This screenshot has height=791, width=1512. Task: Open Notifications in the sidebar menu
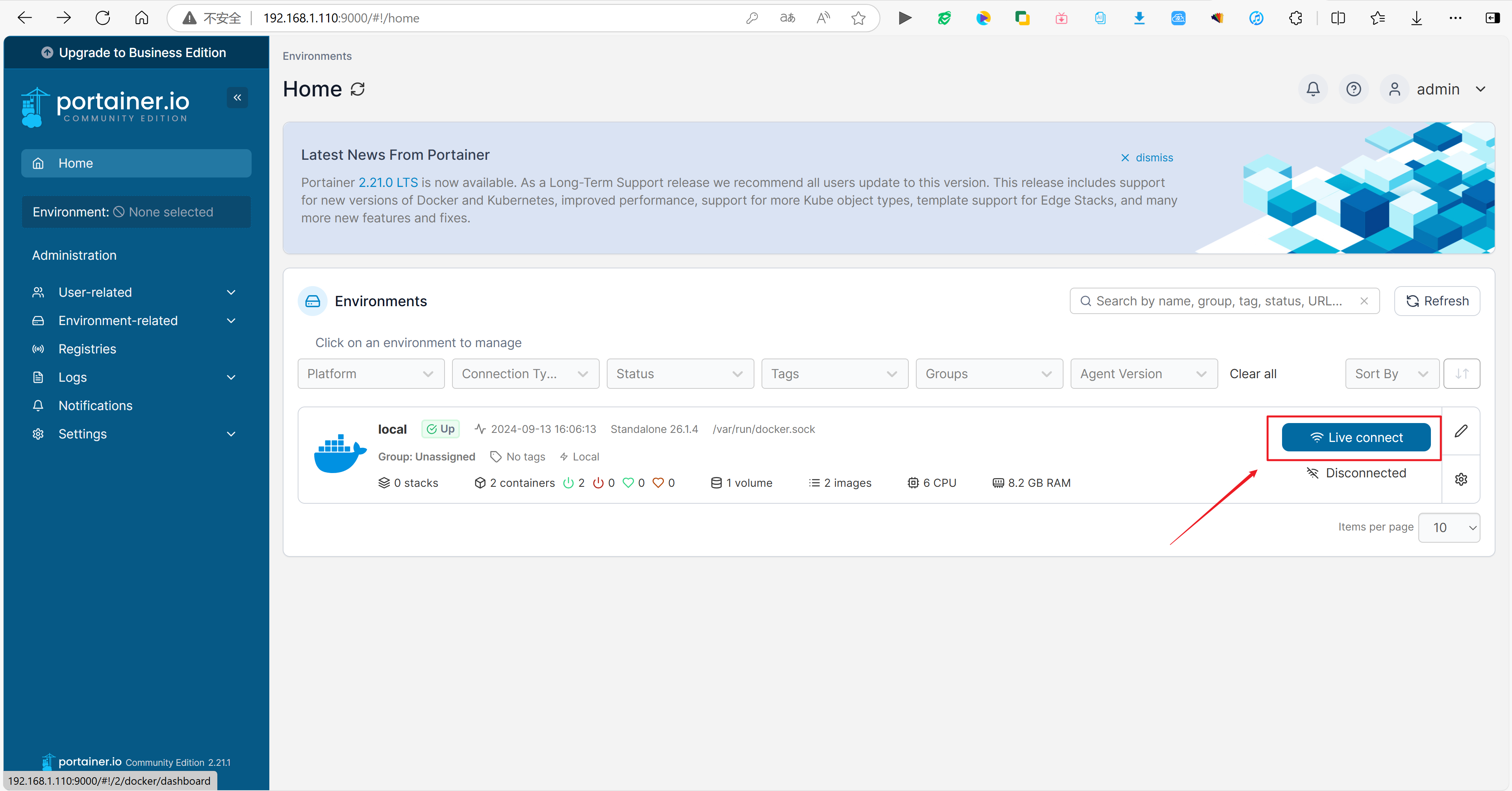(x=96, y=405)
